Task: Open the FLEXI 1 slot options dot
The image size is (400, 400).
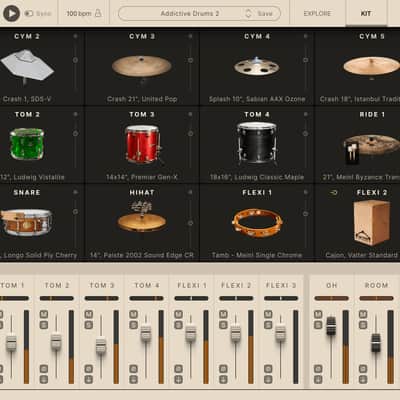Action: tap(305, 192)
